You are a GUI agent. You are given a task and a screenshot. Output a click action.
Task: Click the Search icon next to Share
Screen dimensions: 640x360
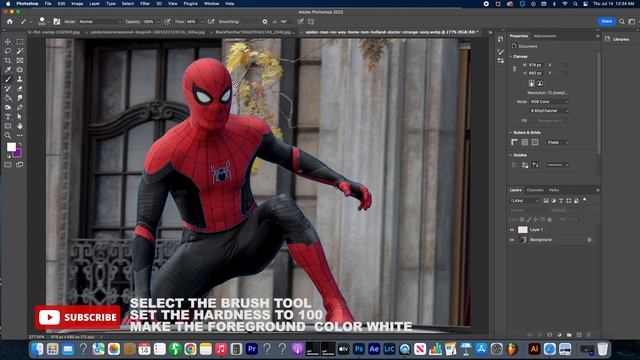(x=622, y=22)
